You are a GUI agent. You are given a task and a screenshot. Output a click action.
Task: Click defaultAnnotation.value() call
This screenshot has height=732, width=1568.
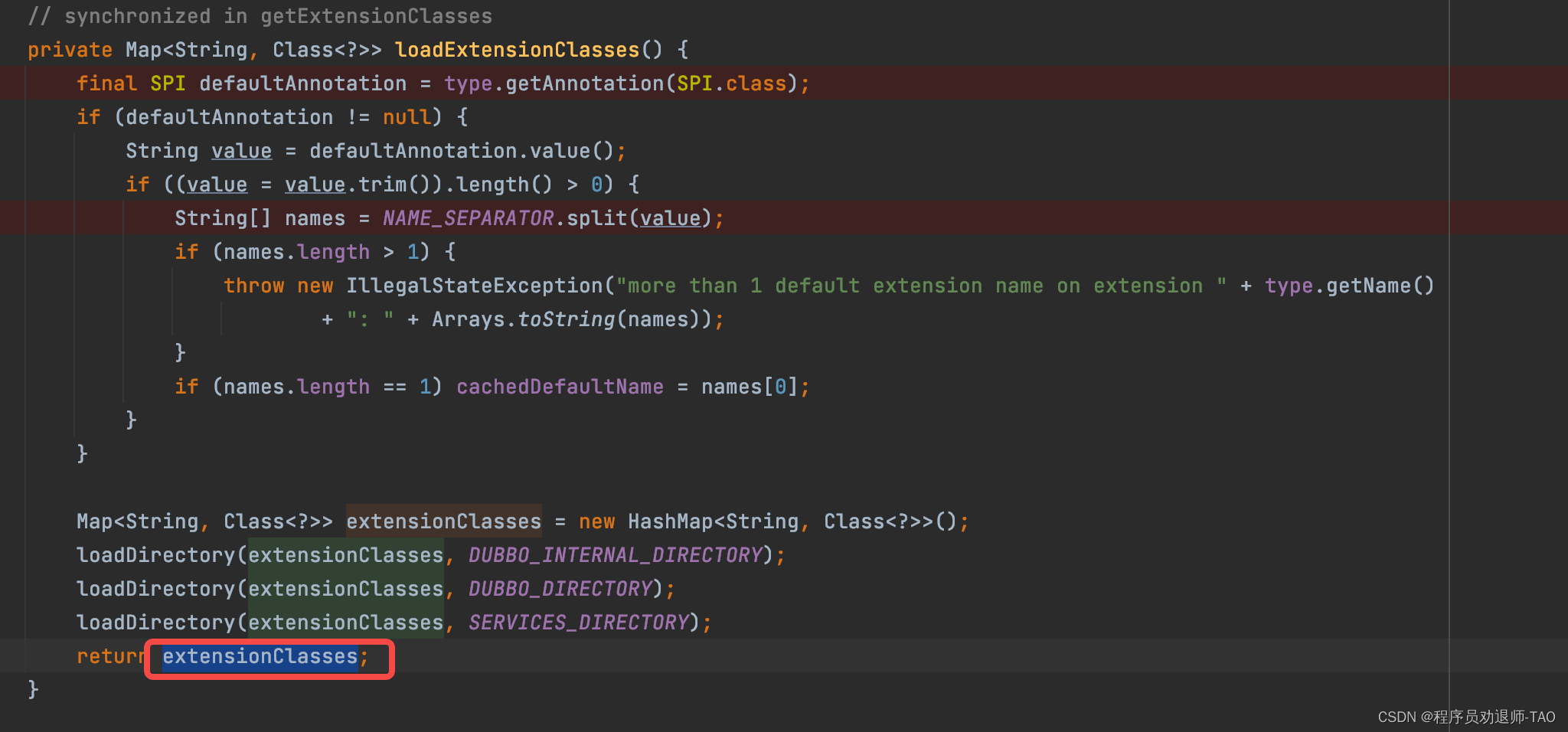[x=462, y=151]
